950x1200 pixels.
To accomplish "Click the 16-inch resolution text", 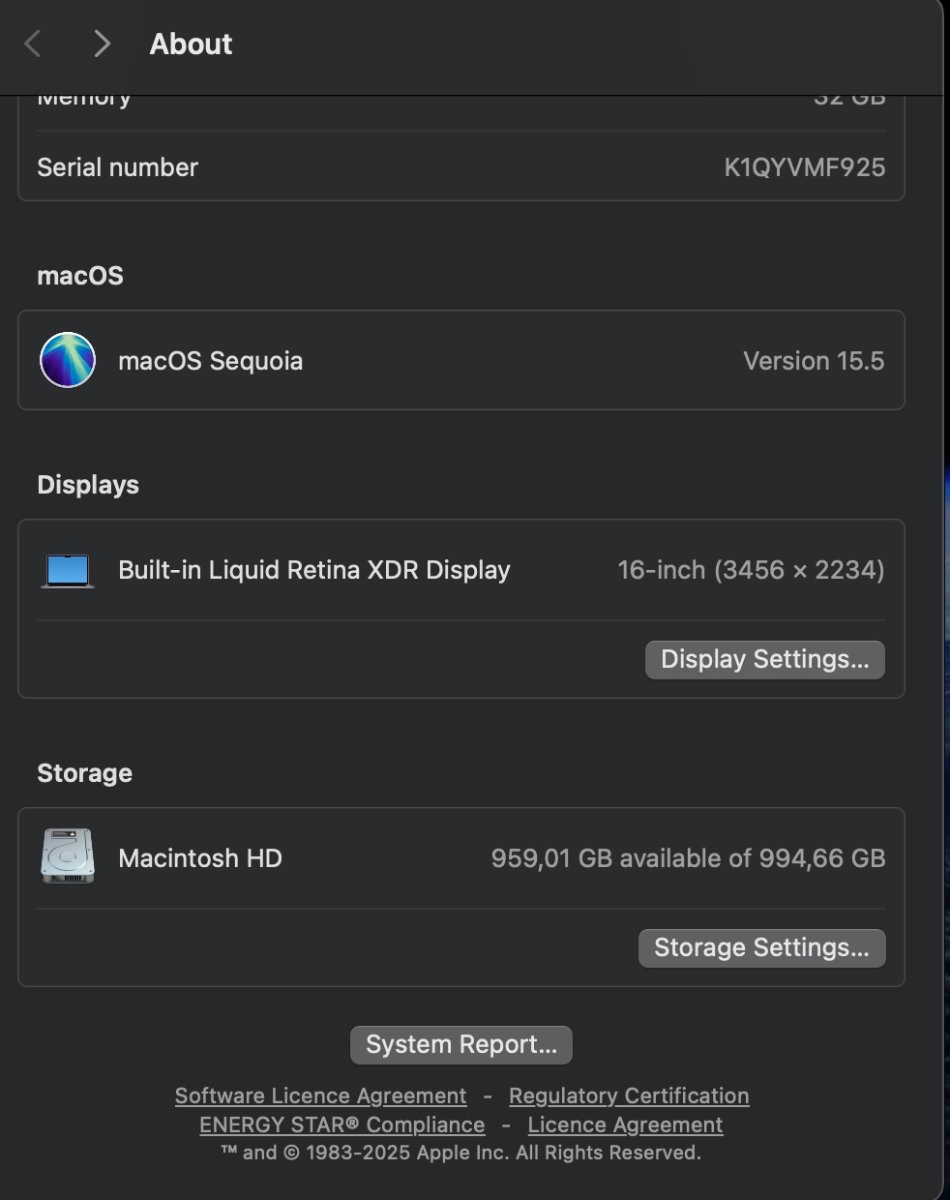I will [x=751, y=570].
